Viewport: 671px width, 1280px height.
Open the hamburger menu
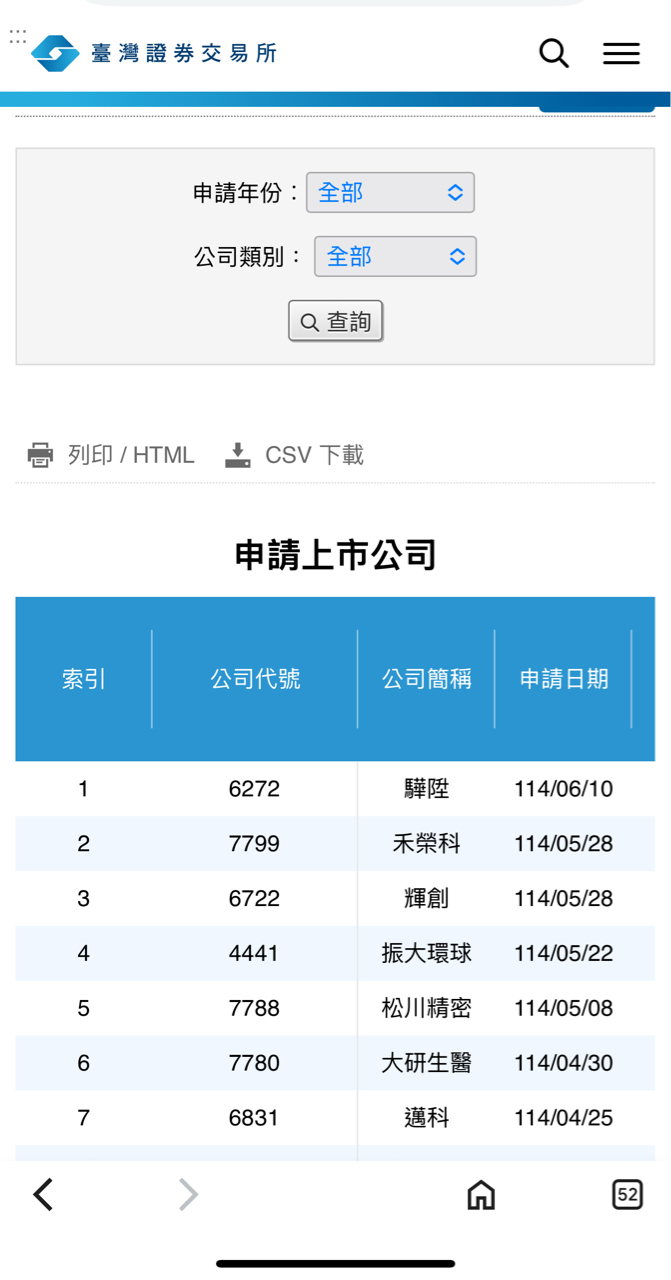[x=621, y=54]
